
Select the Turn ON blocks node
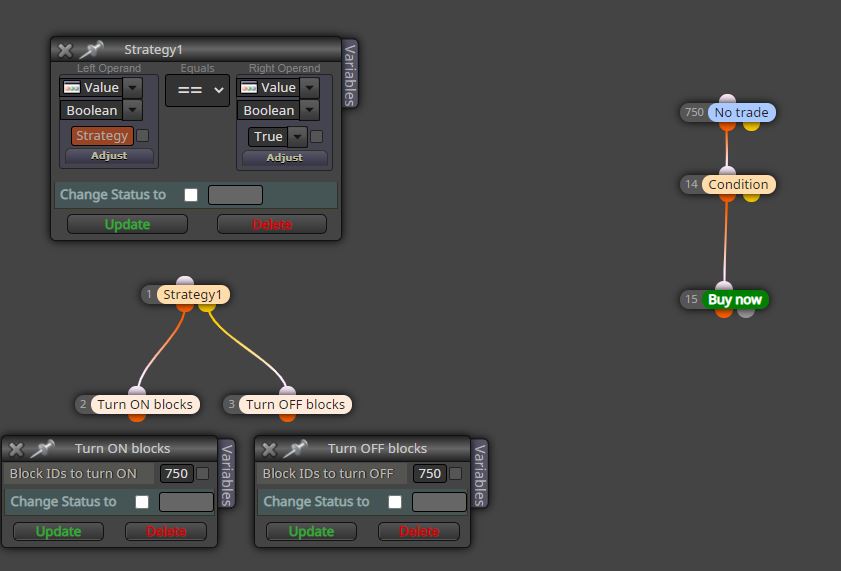(x=145, y=404)
